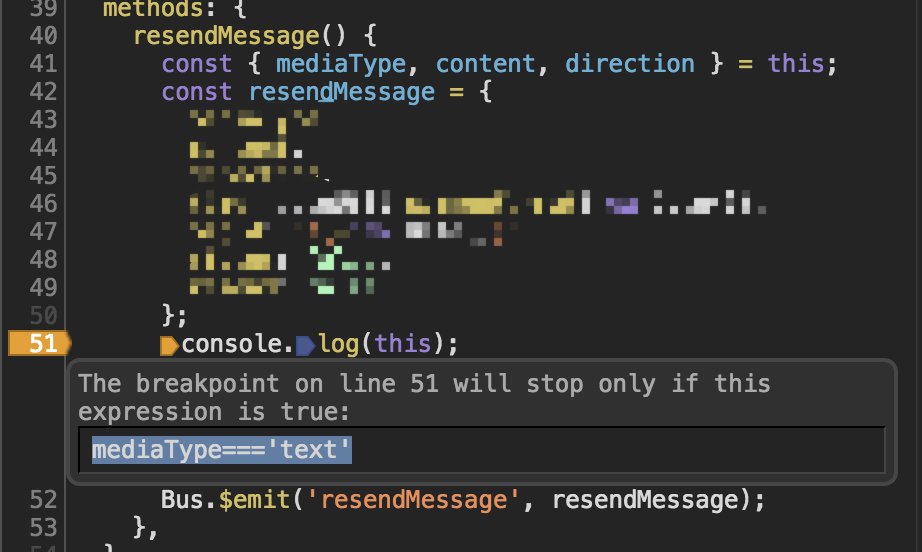This screenshot has width=922, height=552.
Task: Click the orange inline breakpoint marker before console
Action: [169, 346]
